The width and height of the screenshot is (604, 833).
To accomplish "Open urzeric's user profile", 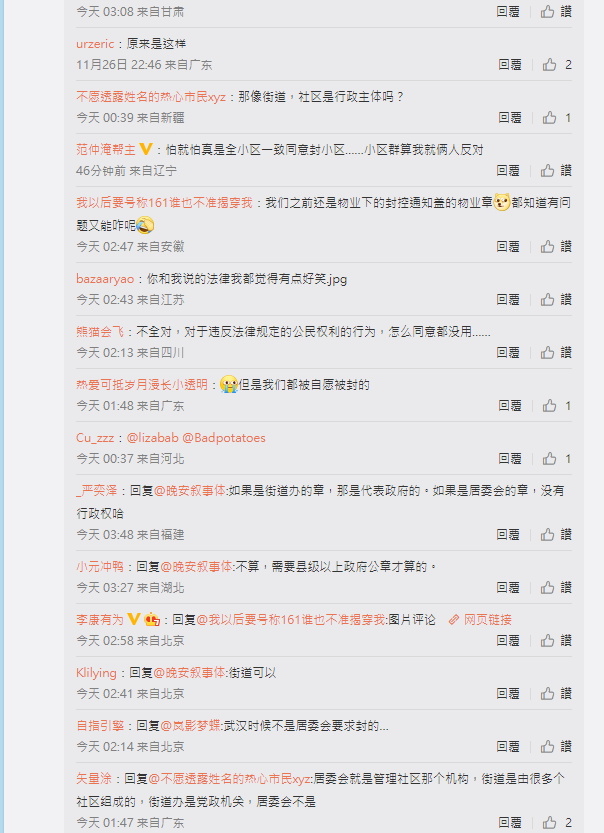I will click(x=95, y=44).
